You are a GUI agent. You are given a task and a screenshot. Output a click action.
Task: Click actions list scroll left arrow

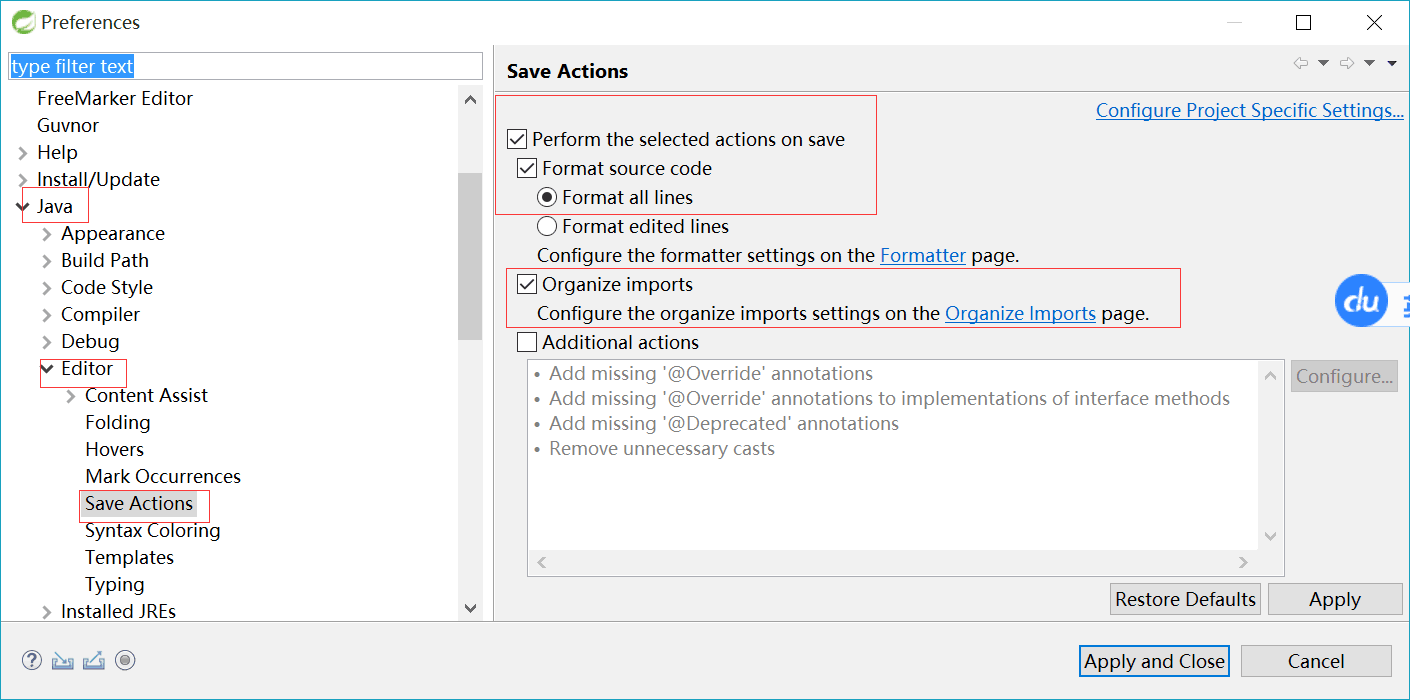[541, 563]
